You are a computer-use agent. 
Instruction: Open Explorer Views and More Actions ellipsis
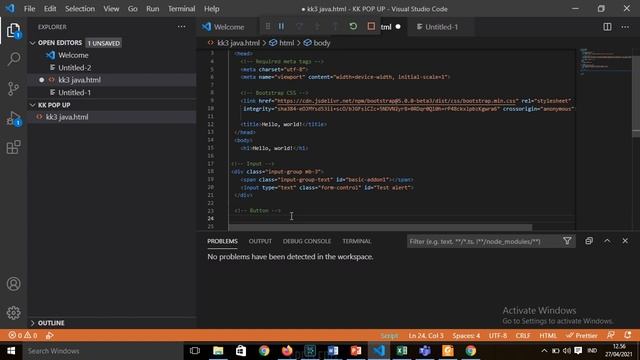181,27
